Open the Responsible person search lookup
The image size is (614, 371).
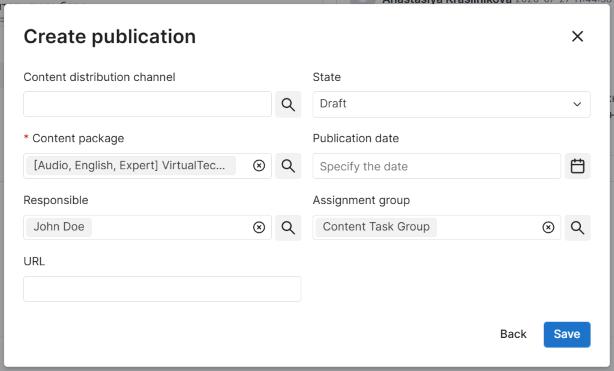point(288,227)
